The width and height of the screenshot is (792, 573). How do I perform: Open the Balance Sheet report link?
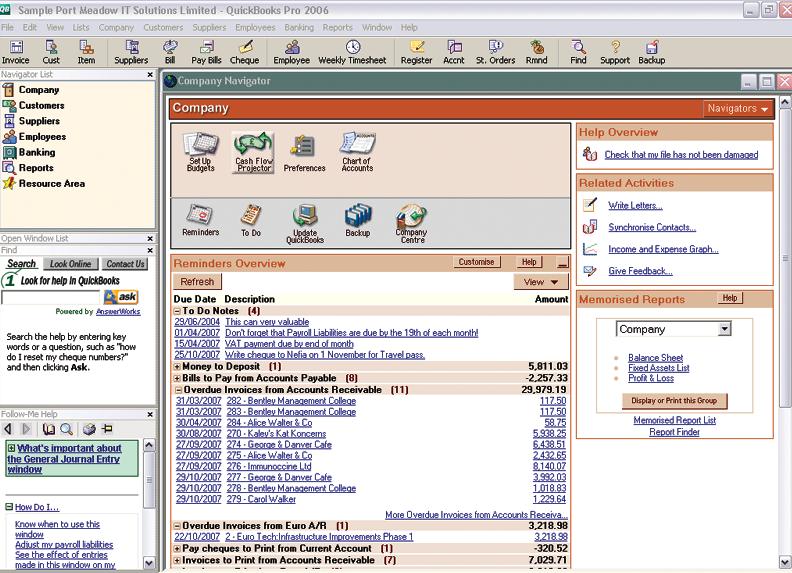click(656, 358)
